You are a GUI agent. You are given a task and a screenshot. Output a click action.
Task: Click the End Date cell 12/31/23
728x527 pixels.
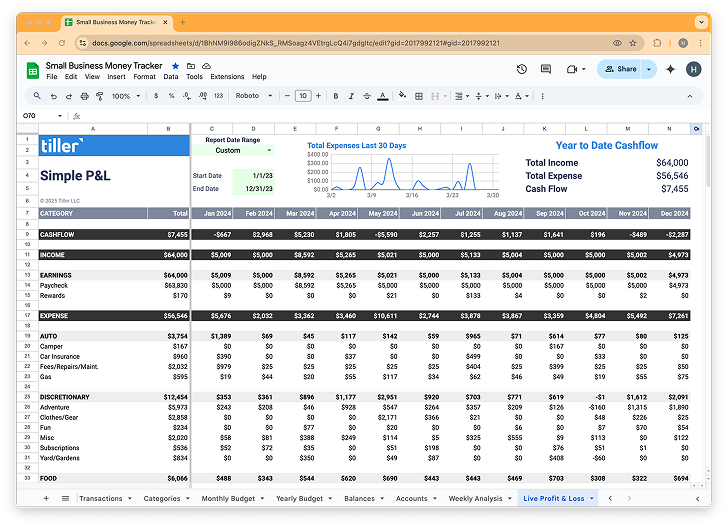pos(254,189)
